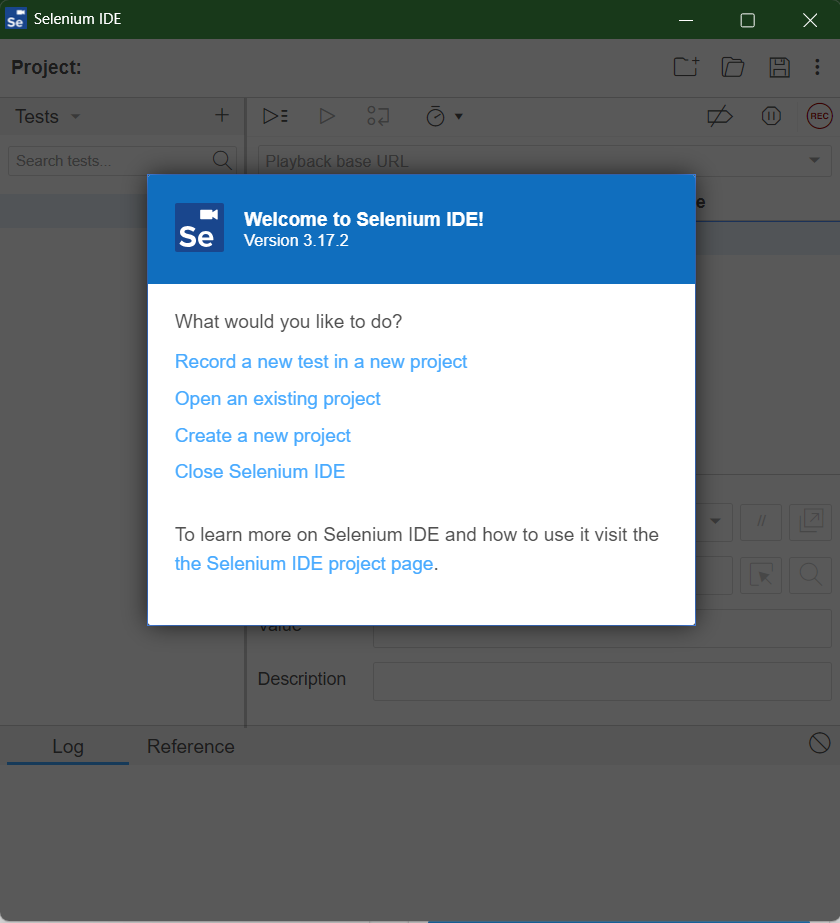Switch to the Reference tab
The image size is (840, 923).
point(191,746)
